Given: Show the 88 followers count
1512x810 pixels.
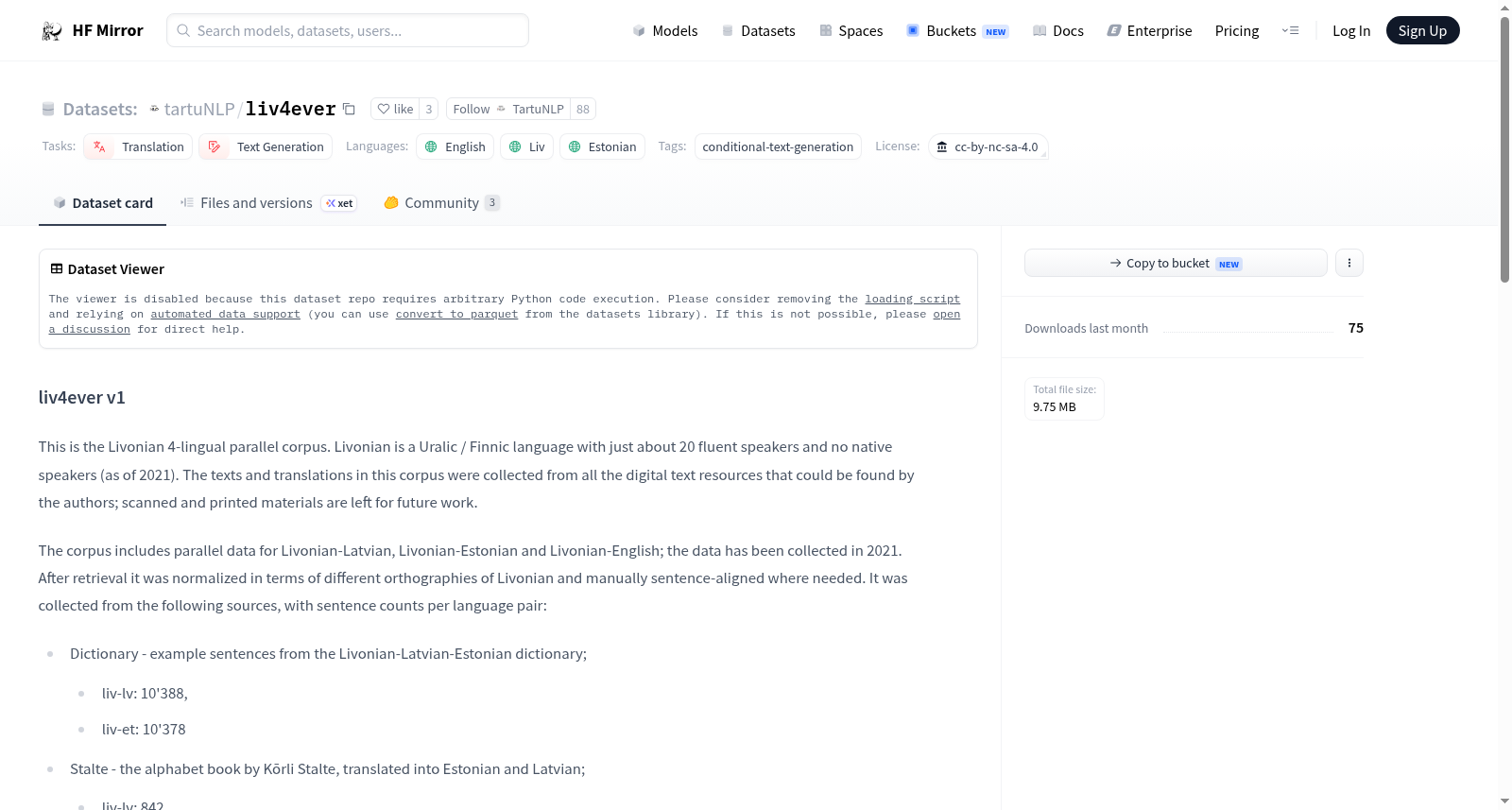Looking at the screenshot, I should (583, 109).
